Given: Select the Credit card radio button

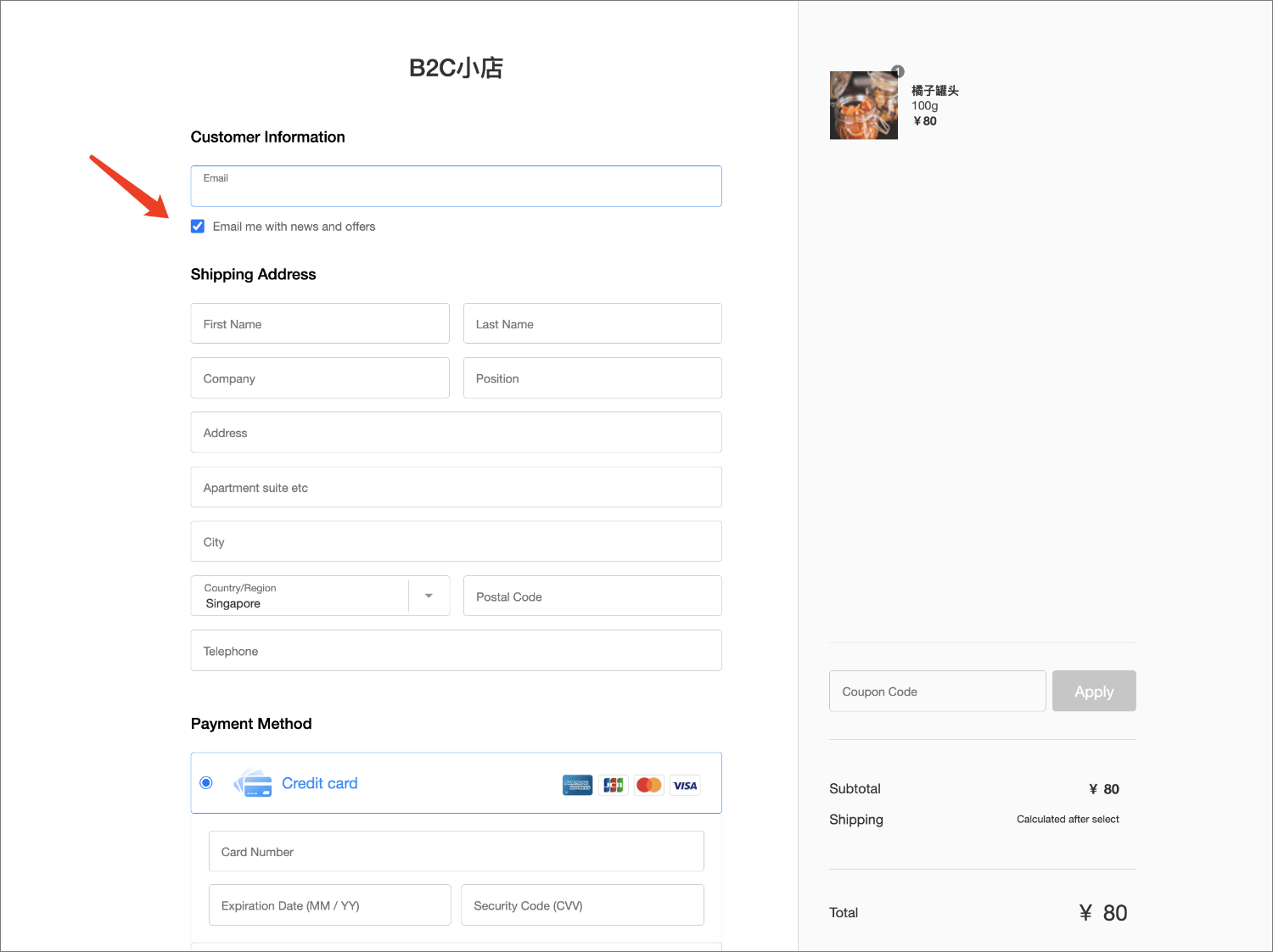Looking at the screenshot, I should [x=206, y=782].
